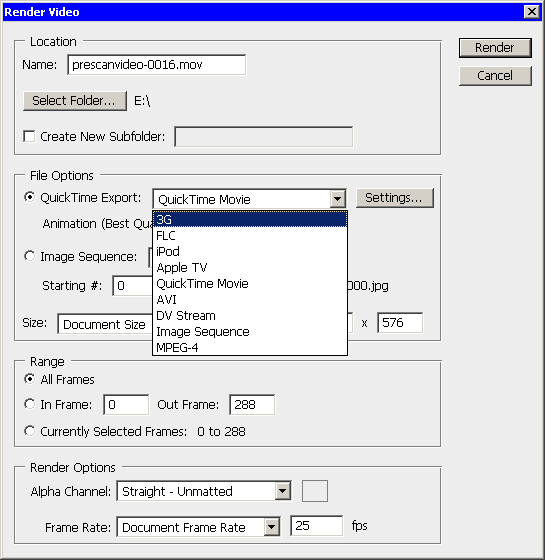
Task: Open the Alpha Channel dropdown
Action: 204,491
